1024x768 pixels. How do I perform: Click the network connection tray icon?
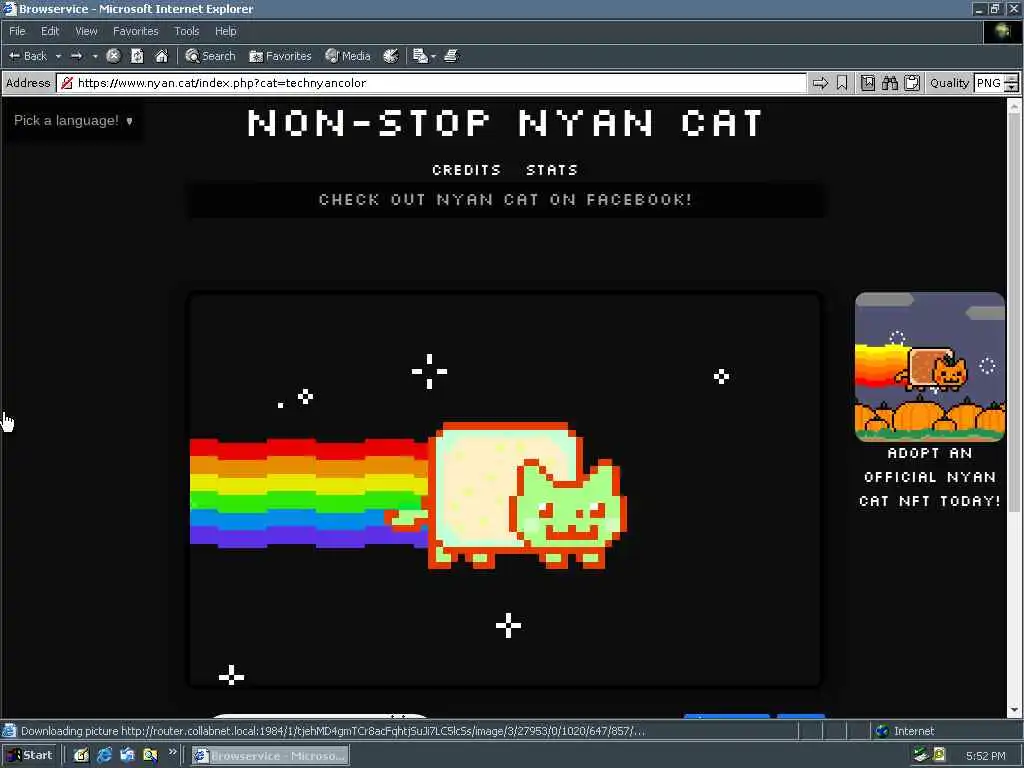tap(920, 755)
